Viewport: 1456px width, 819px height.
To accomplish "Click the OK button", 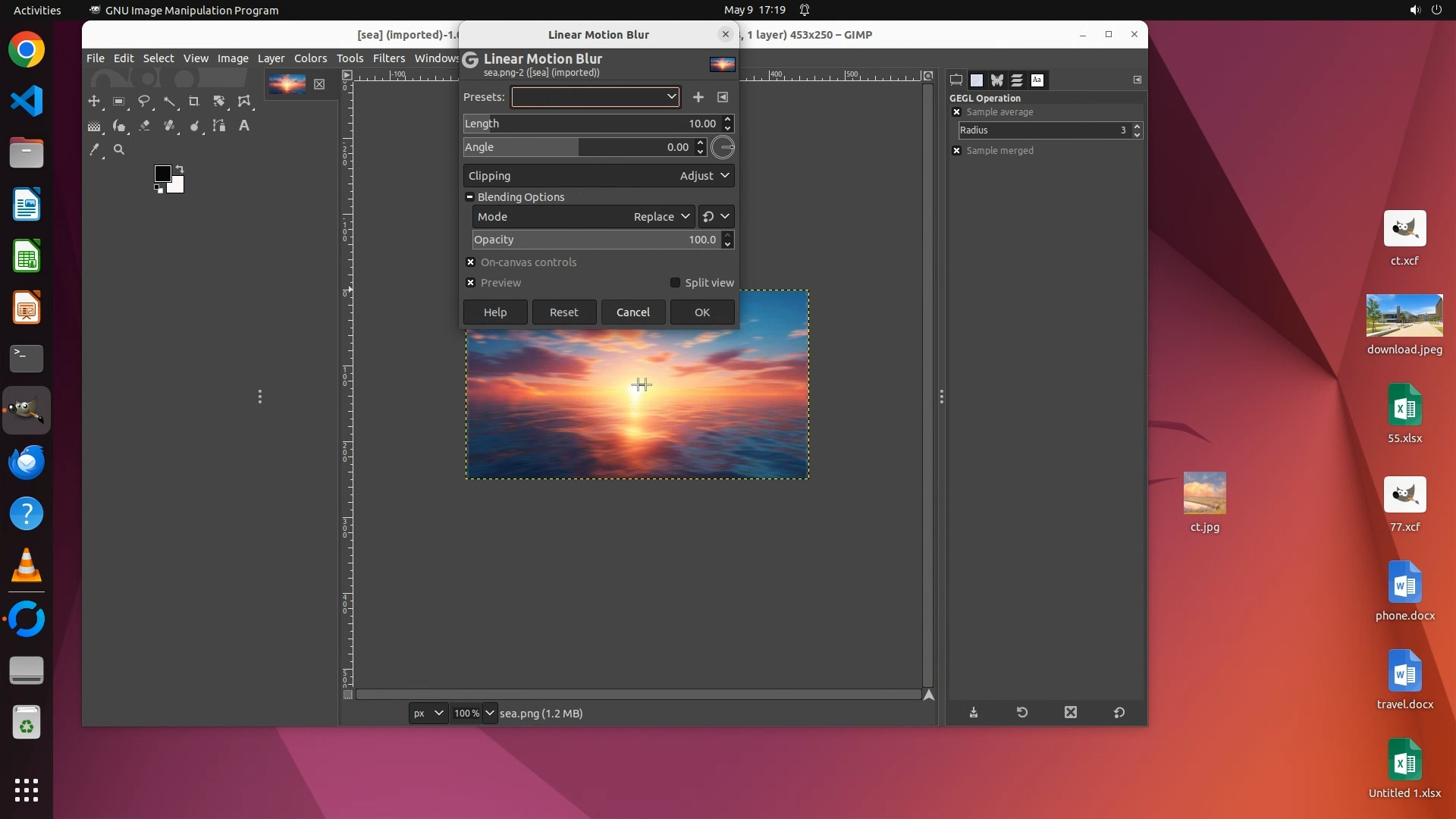I will coord(701,312).
